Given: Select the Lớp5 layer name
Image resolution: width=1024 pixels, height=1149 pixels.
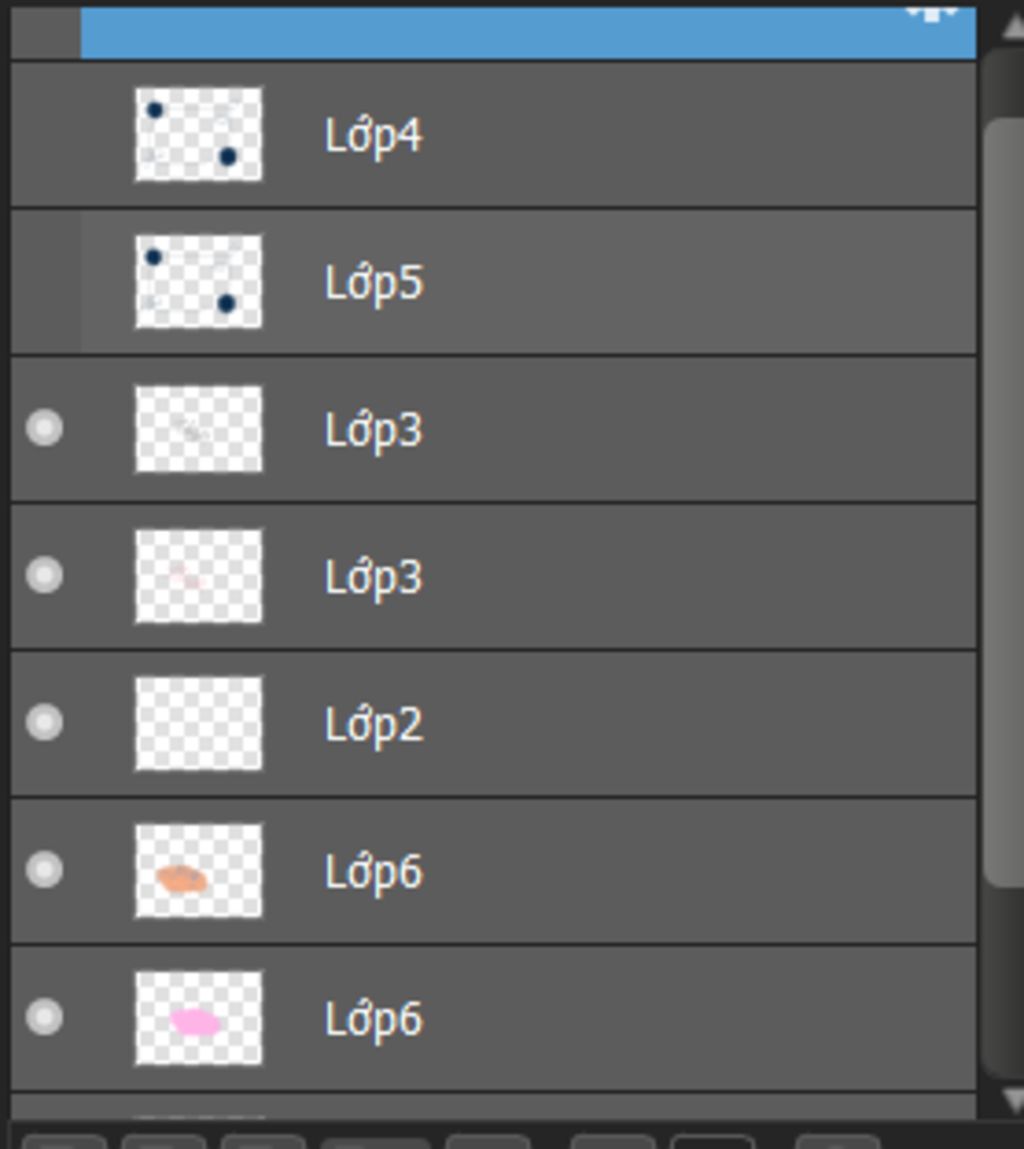Looking at the screenshot, I should point(374,284).
